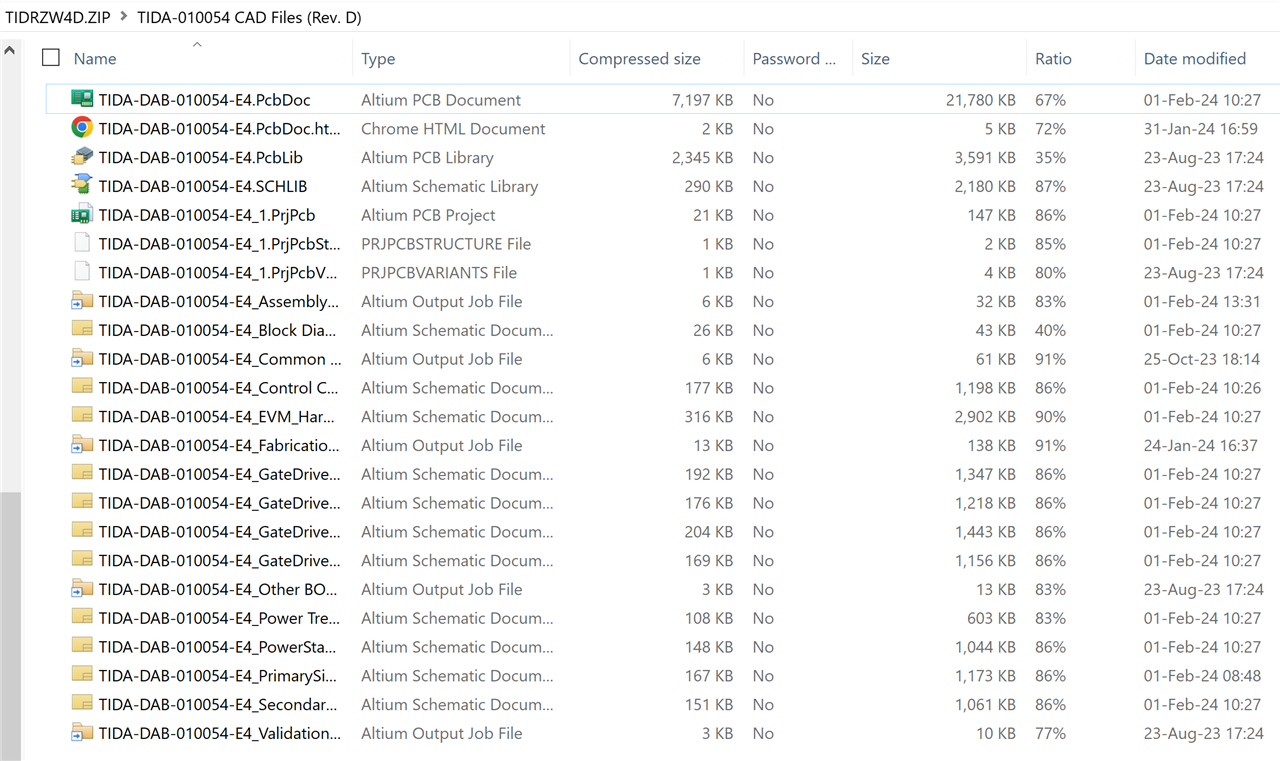Click the icon of GateDrive file sized 1,347 KB
Screen dimensions: 1280x761
coord(82,474)
